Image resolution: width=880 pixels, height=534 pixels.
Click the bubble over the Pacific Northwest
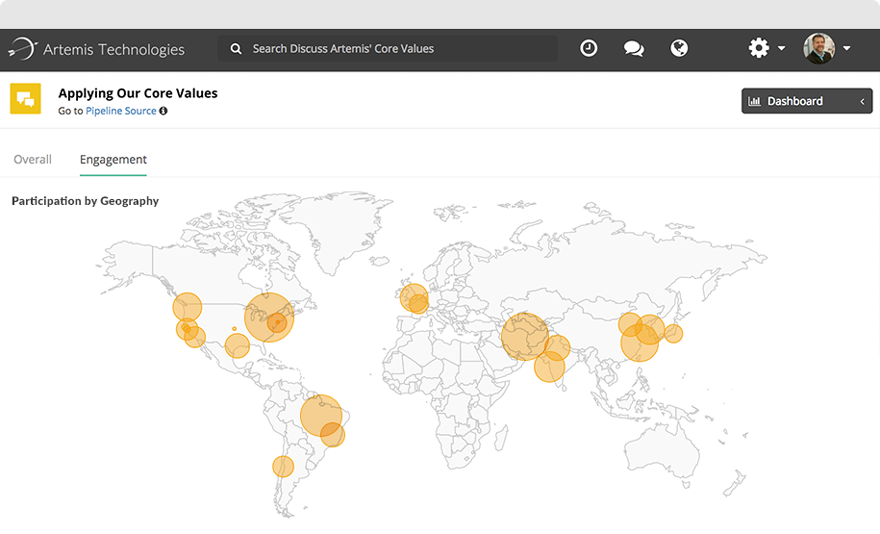coord(187,307)
